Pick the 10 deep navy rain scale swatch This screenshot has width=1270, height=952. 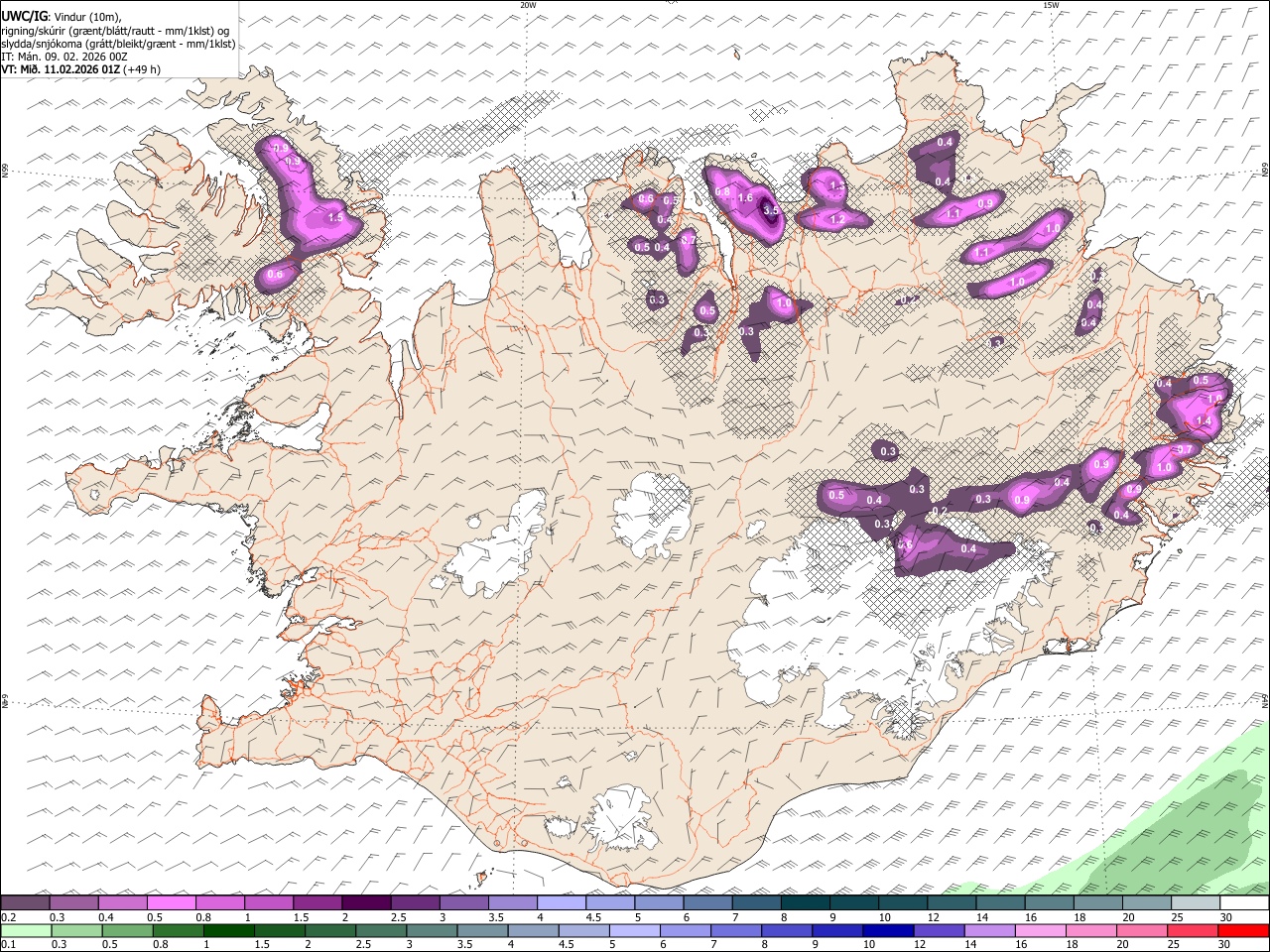point(888,930)
